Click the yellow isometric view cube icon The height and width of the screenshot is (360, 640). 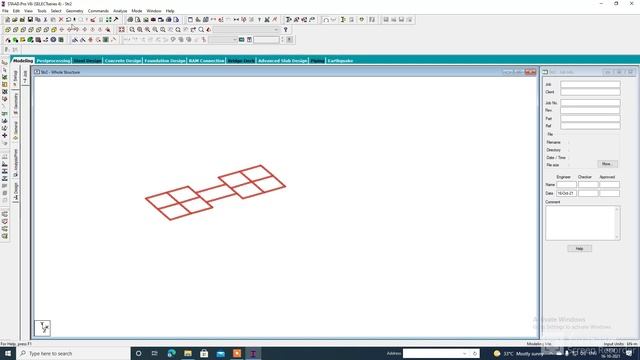[54, 30]
